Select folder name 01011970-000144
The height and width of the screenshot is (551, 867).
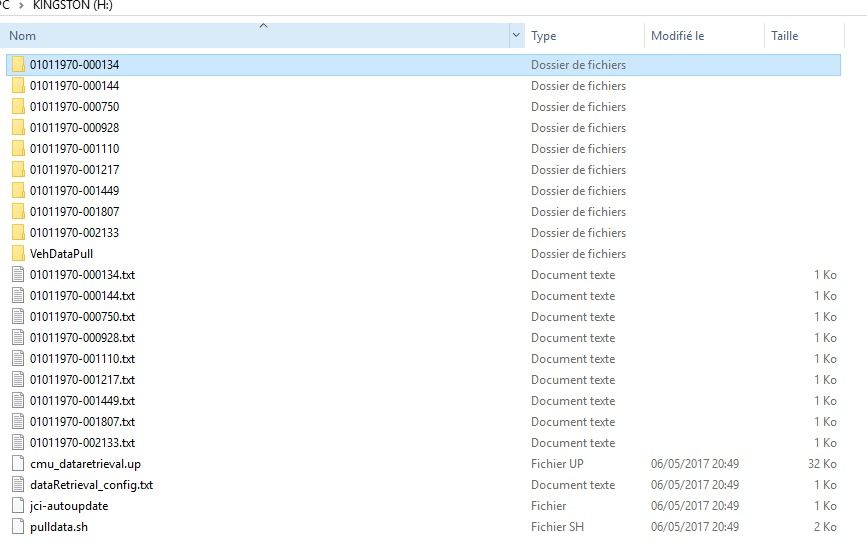coord(75,86)
